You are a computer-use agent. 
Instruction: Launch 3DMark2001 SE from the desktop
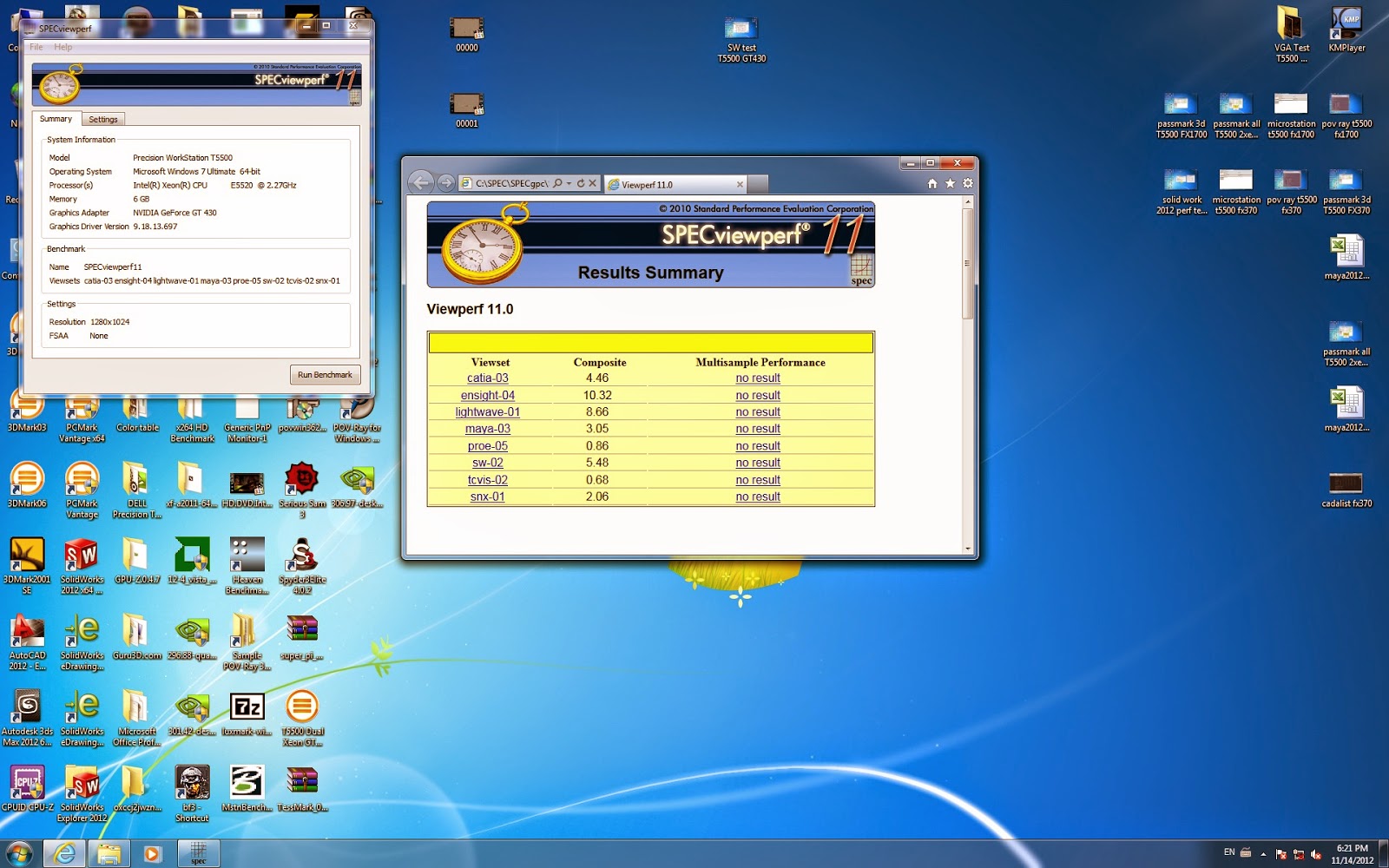tap(27, 565)
